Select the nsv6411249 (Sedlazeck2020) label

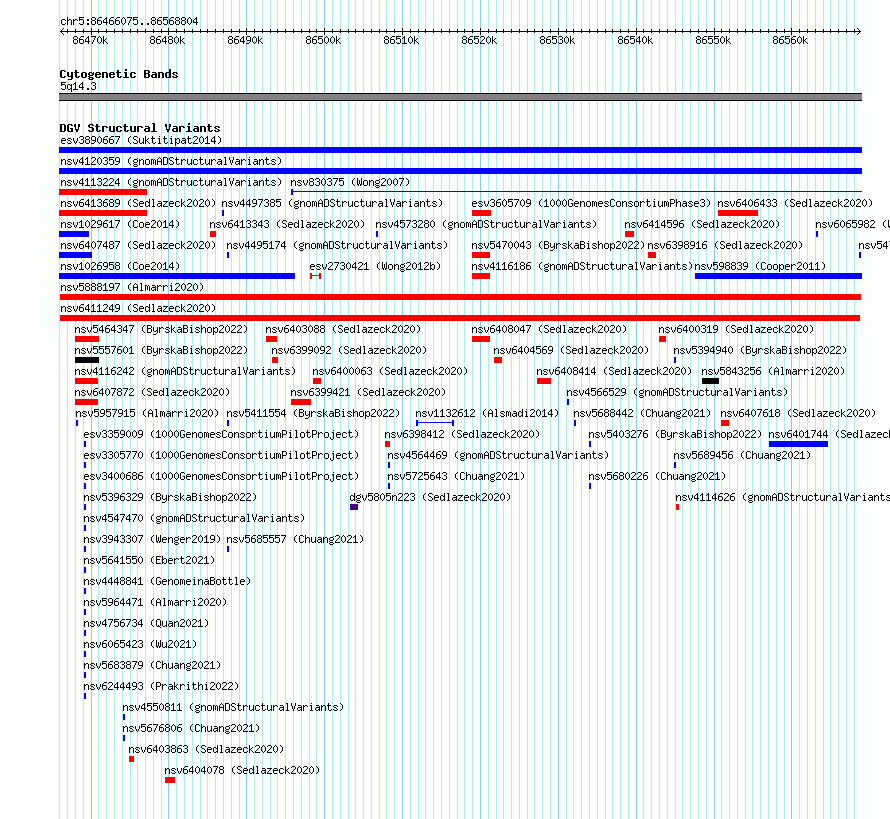[138, 308]
